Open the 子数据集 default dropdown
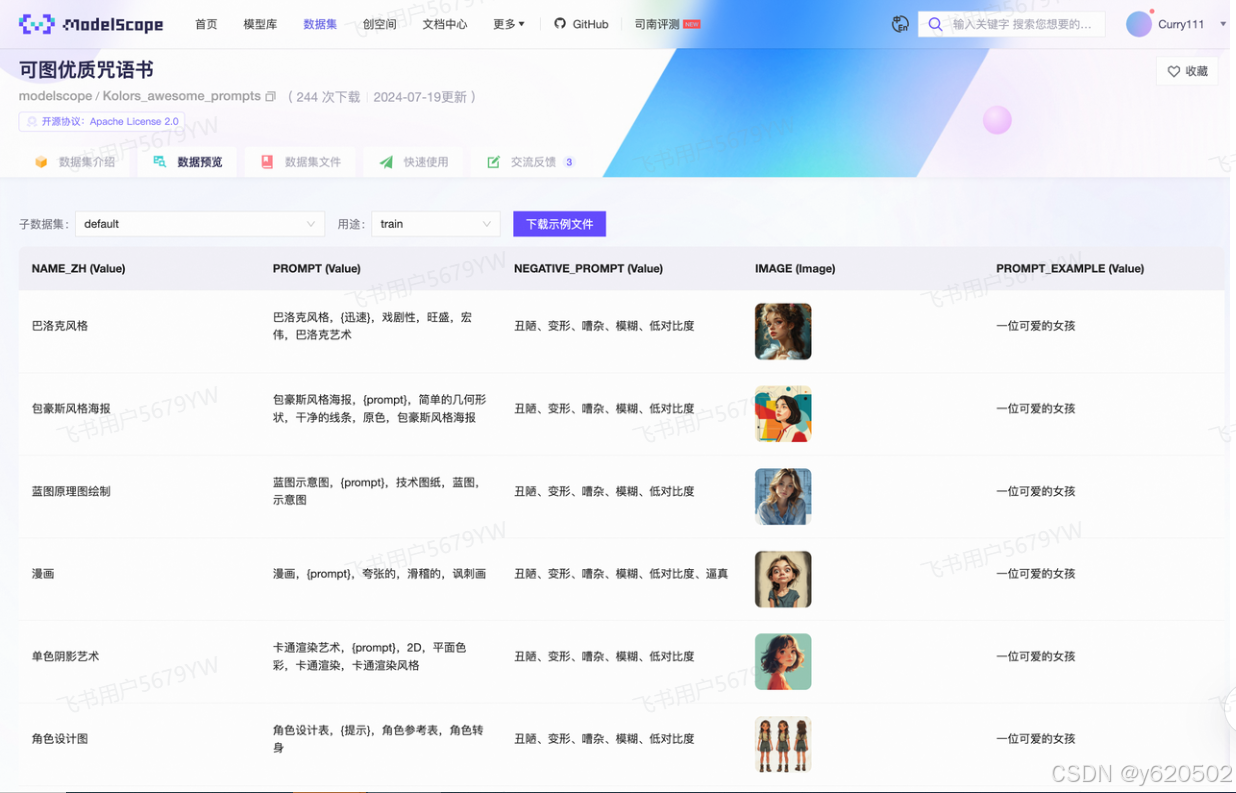 point(199,224)
